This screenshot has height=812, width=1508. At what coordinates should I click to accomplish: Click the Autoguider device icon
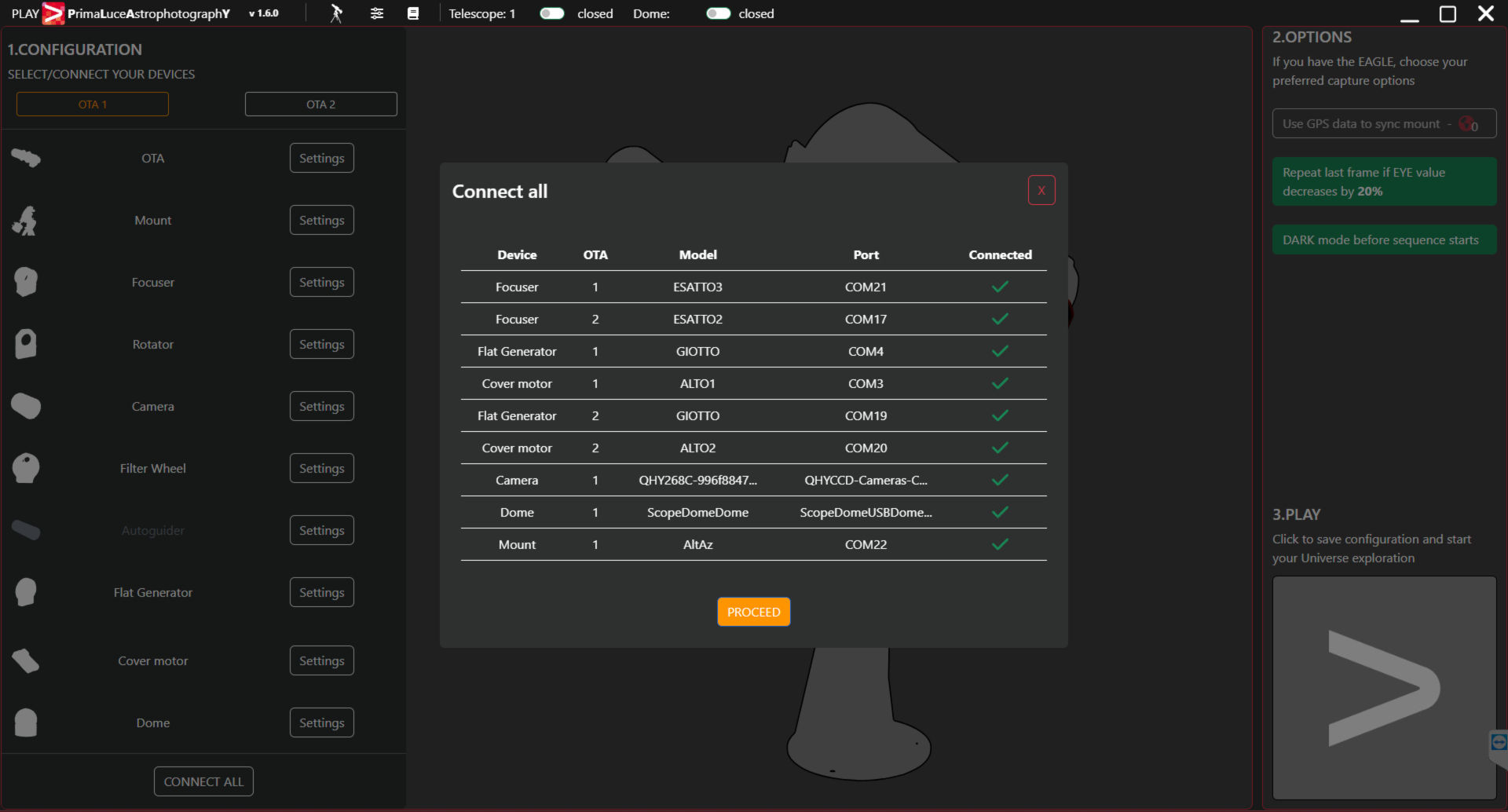point(26,530)
